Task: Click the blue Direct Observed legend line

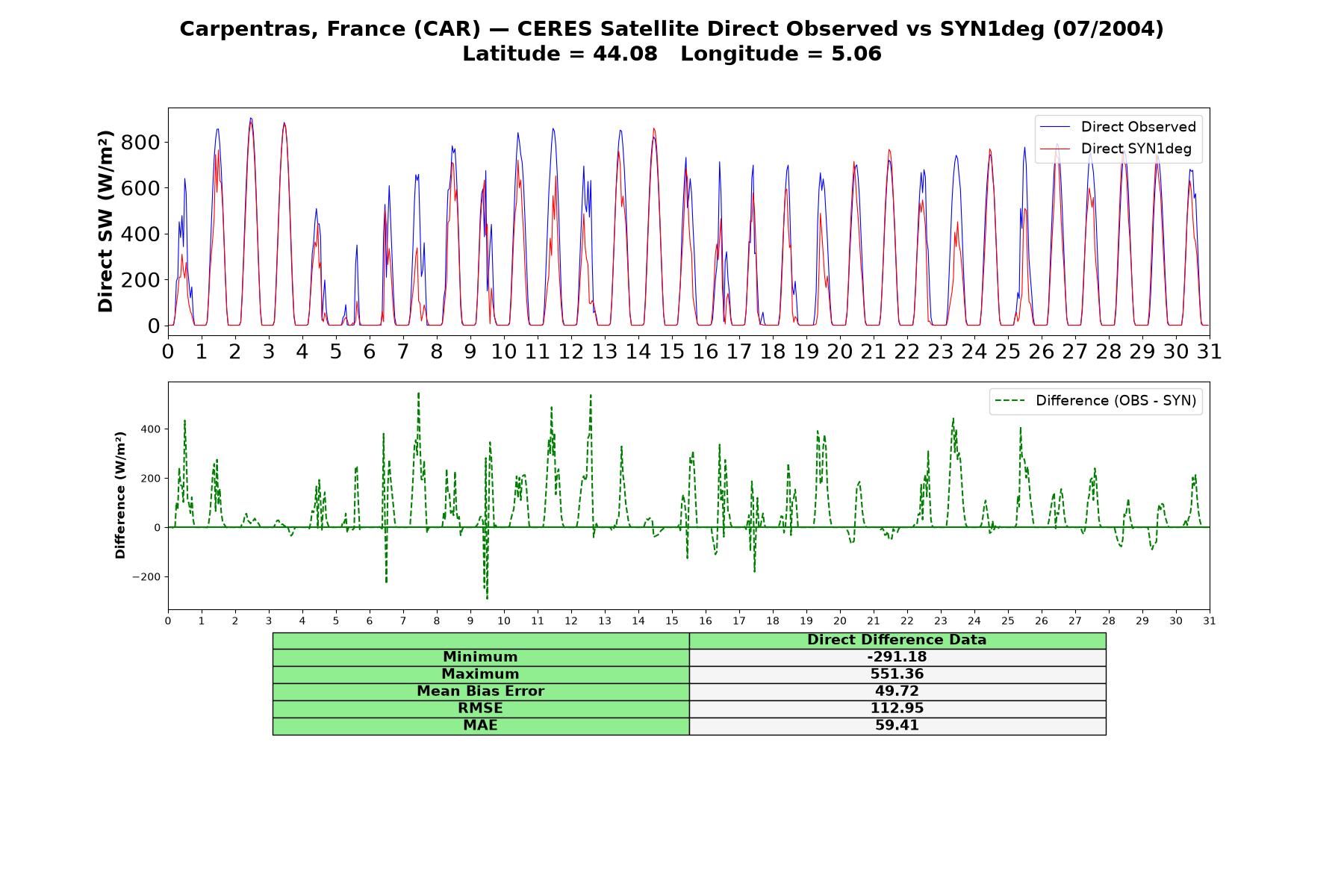Action: 1055,127
